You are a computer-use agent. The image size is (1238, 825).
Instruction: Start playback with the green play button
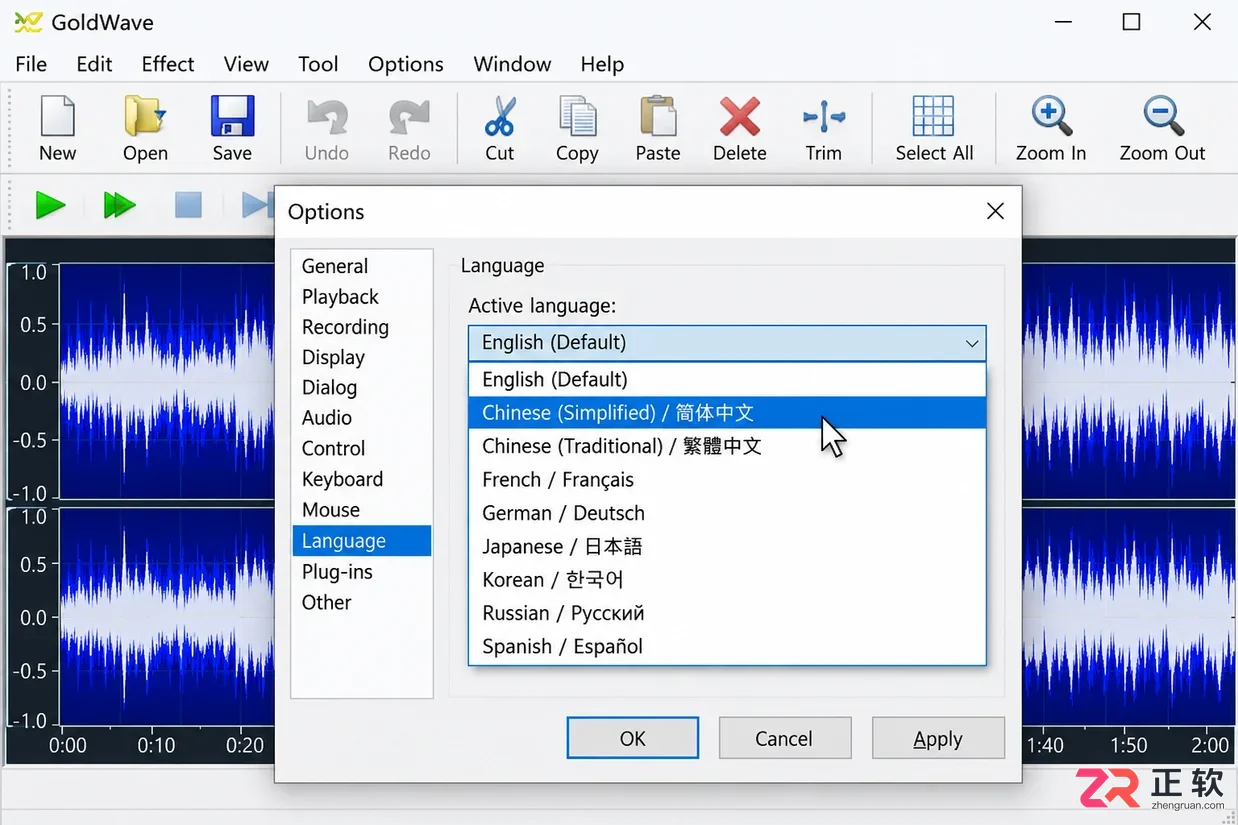tap(50, 206)
